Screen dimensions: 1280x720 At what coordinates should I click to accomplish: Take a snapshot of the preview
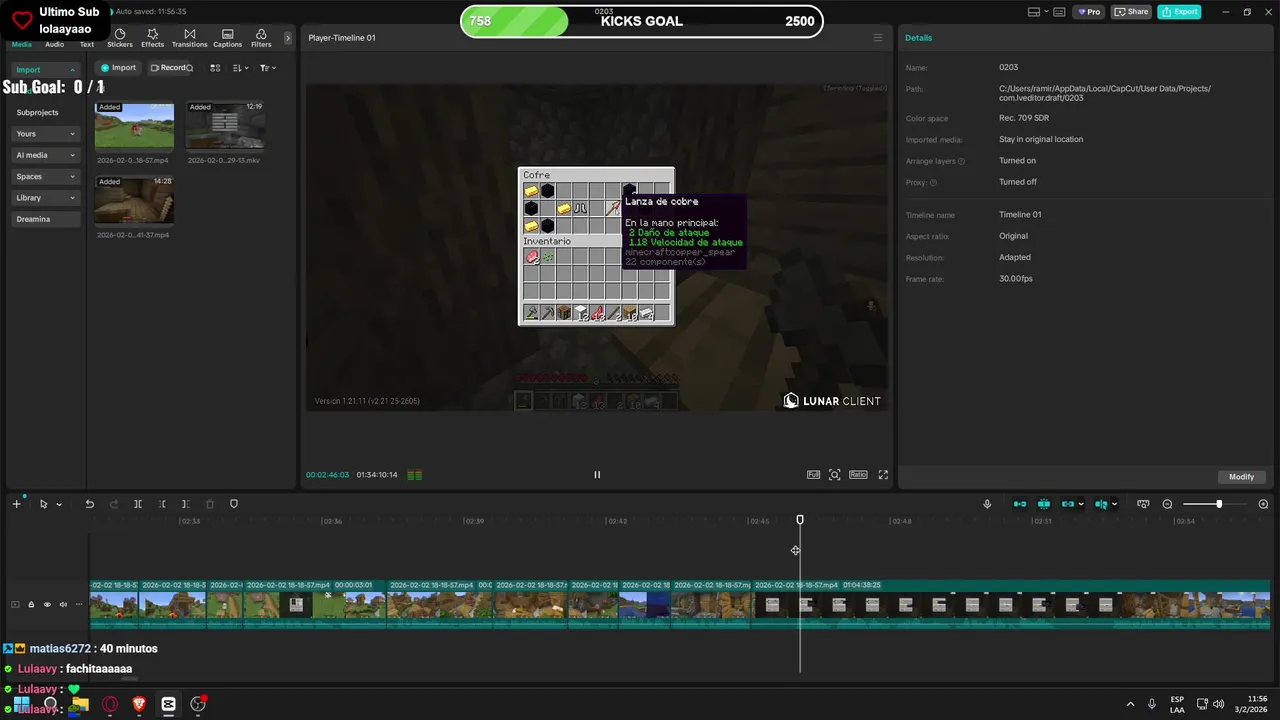click(x=835, y=475)
